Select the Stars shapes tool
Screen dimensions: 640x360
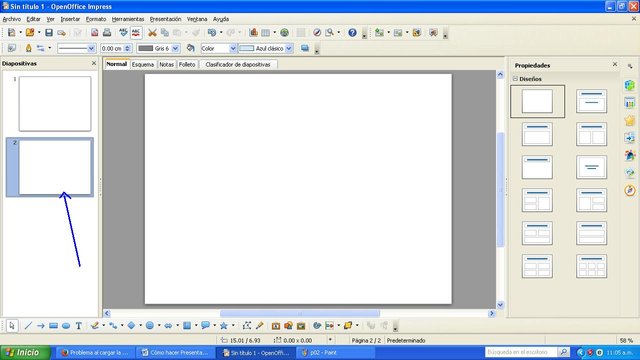coord(223,326)
